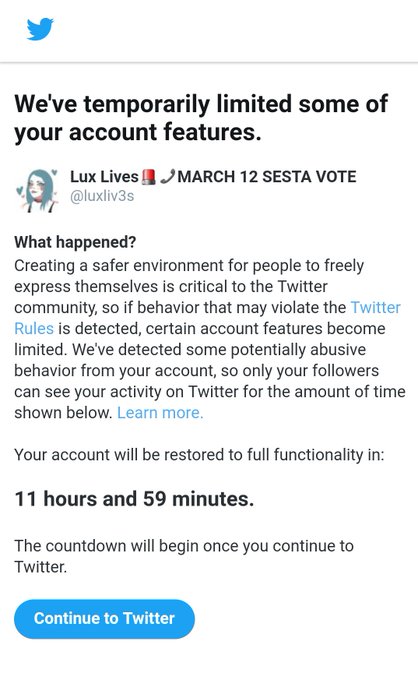Click the Lux Lives display name
Image resolution: width=418 pixels, height=680 pixels.
[104, 177]
